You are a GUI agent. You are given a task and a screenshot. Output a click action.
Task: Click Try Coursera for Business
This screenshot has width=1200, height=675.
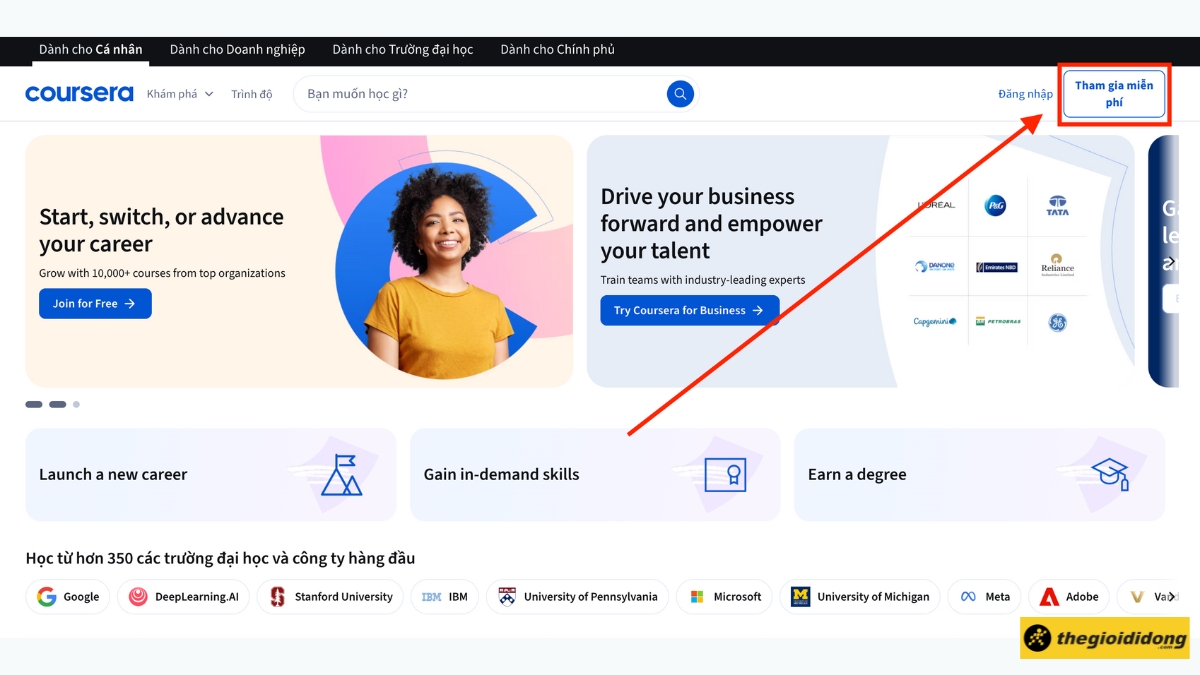[x=689, y=310]
